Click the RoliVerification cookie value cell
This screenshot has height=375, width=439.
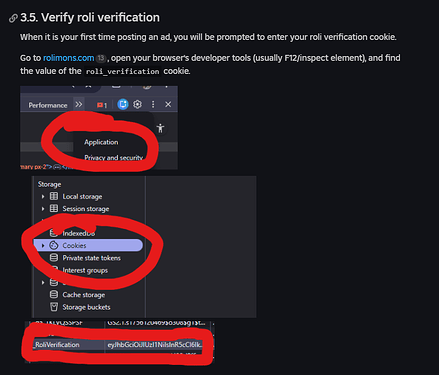click(x=155, y=345)
